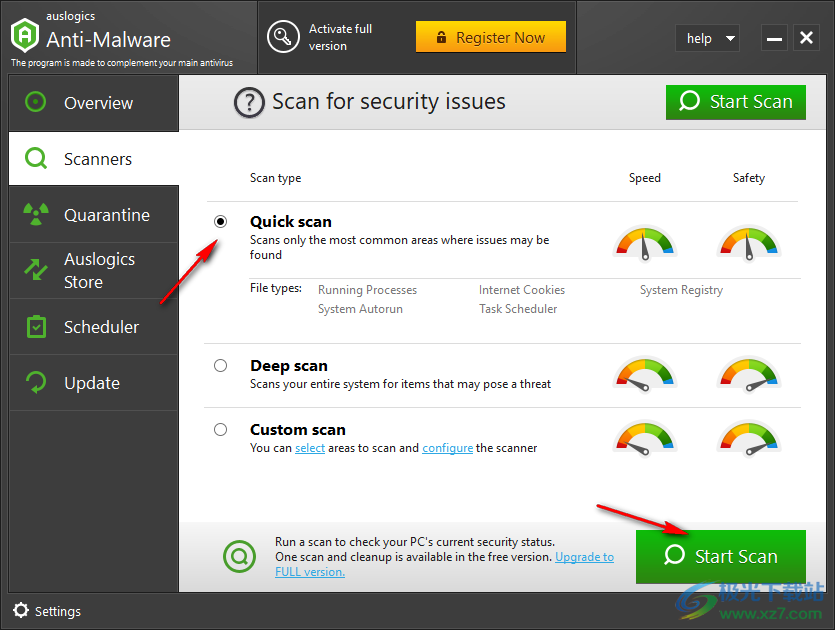Click the Overview target icon
Image resolution: width=835 pixels, height=630 pixels.
(36, 102)
